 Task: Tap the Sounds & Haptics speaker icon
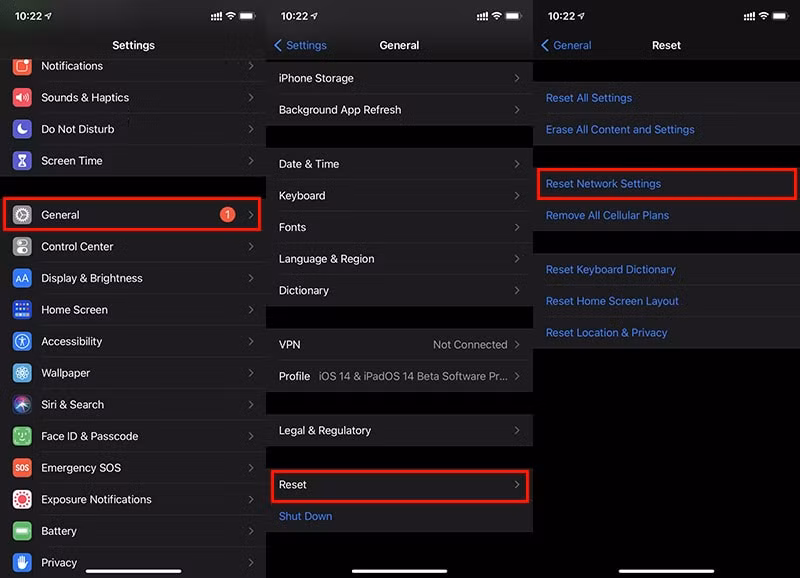click(x=22, y=97)
